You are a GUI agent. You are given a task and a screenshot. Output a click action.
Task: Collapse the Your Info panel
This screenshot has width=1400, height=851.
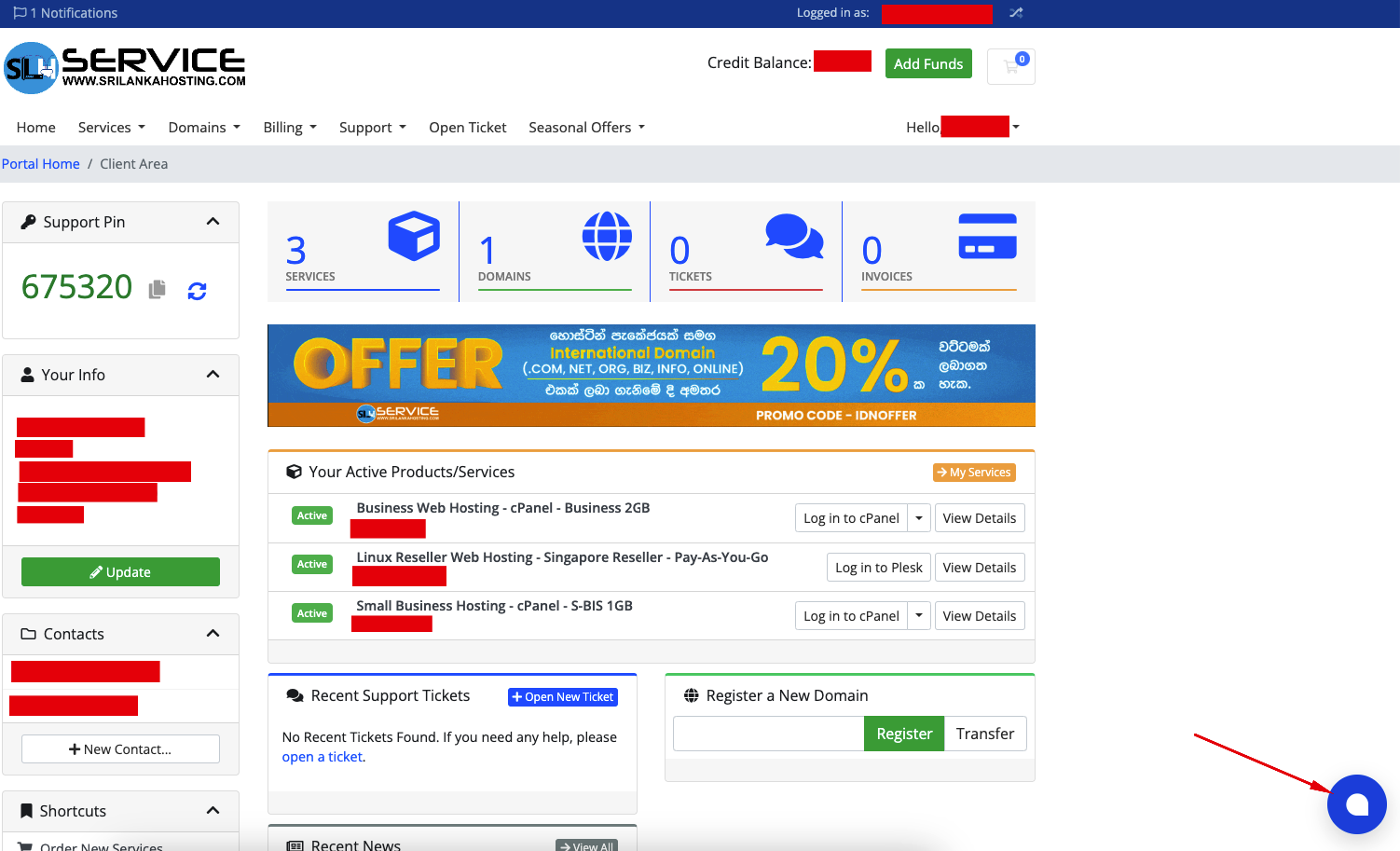pyautogui.click(x=213, y=375)
